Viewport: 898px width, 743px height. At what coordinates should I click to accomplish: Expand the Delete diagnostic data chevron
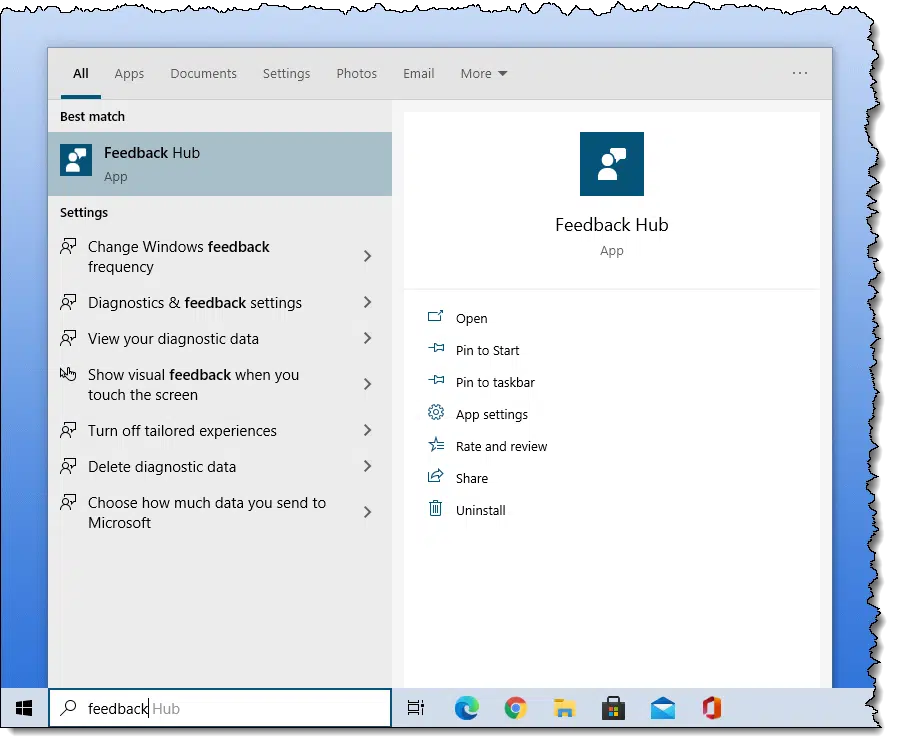[368, 466]
